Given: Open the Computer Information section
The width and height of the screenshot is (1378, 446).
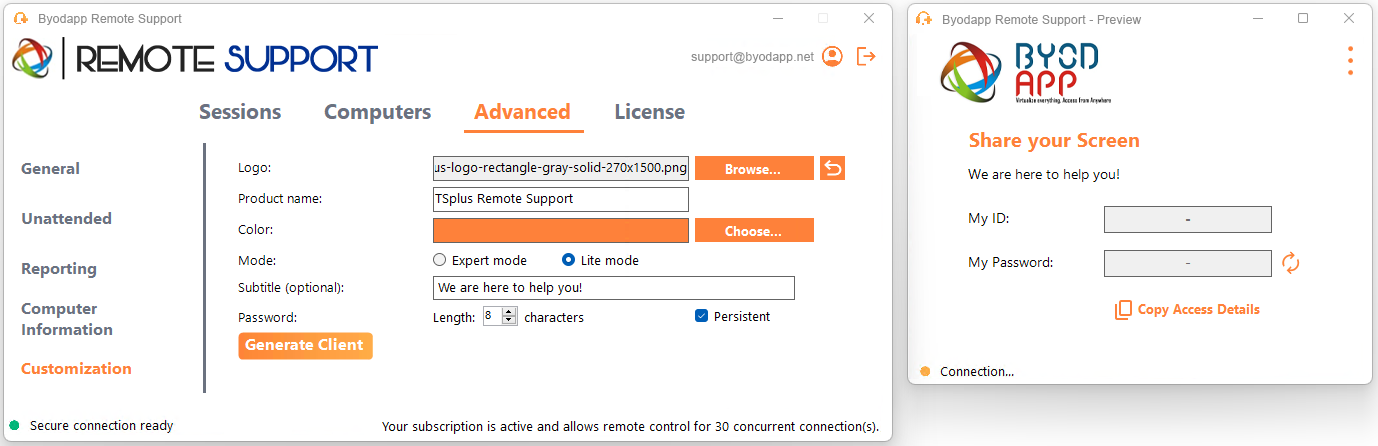Looking at the screenshot, I should (x=67, y=319).
